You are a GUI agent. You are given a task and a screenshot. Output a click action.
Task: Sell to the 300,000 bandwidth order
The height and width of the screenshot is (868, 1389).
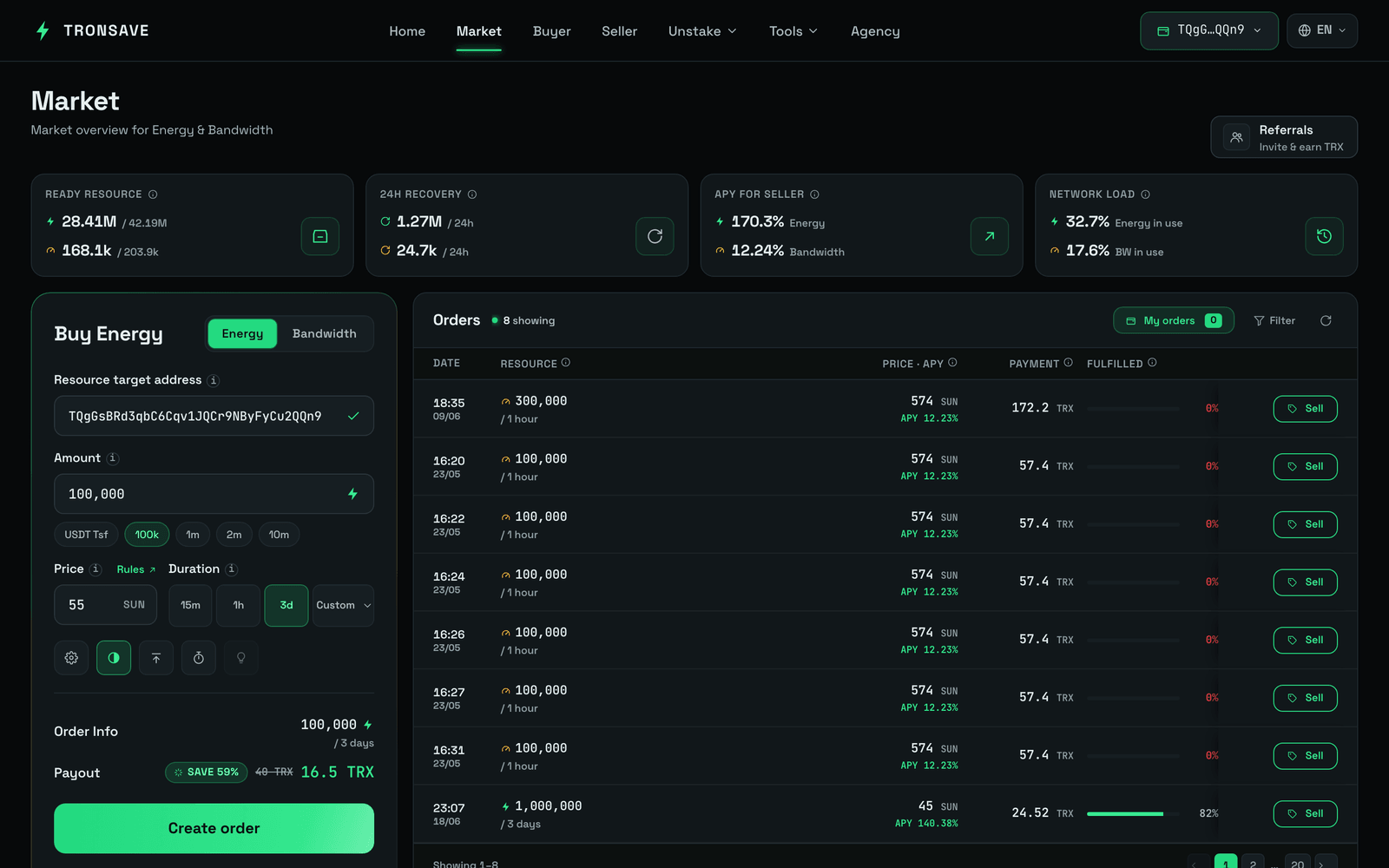tap(1305, 409)
